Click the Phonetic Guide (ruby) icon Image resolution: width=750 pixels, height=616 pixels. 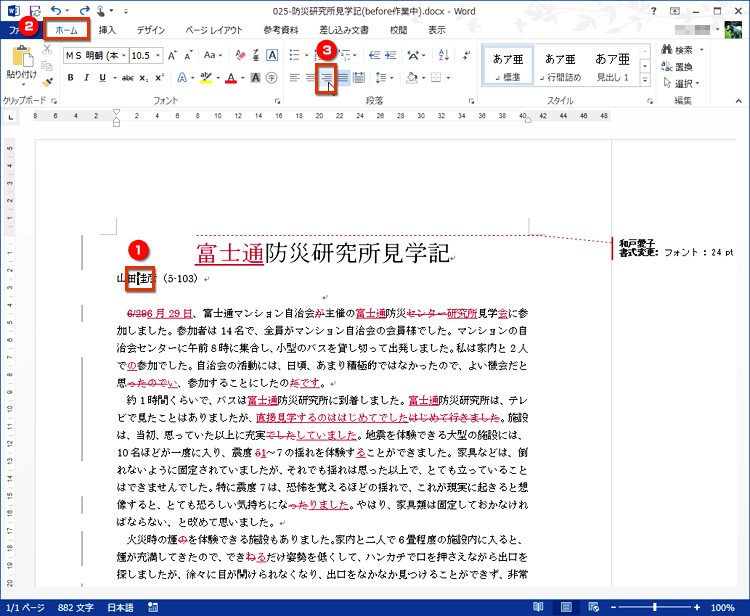pyautogui.click(x=256, y=55)
